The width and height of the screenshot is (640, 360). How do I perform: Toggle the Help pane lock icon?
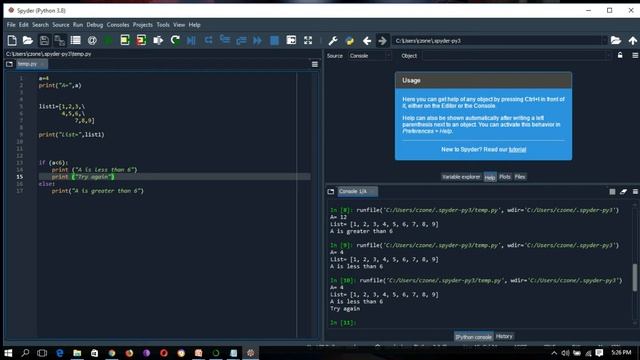tap(620, 55)
